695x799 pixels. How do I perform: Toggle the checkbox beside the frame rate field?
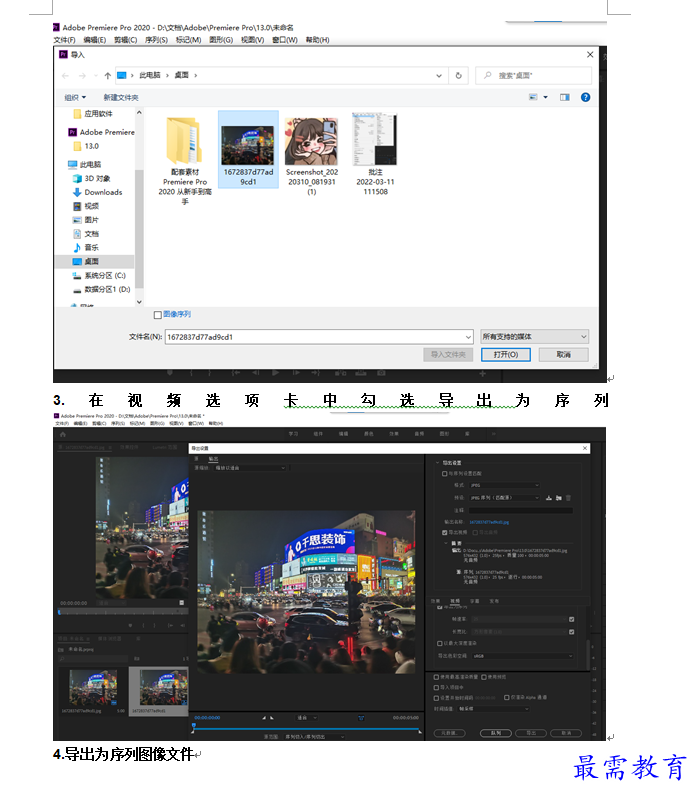point(571,620)
